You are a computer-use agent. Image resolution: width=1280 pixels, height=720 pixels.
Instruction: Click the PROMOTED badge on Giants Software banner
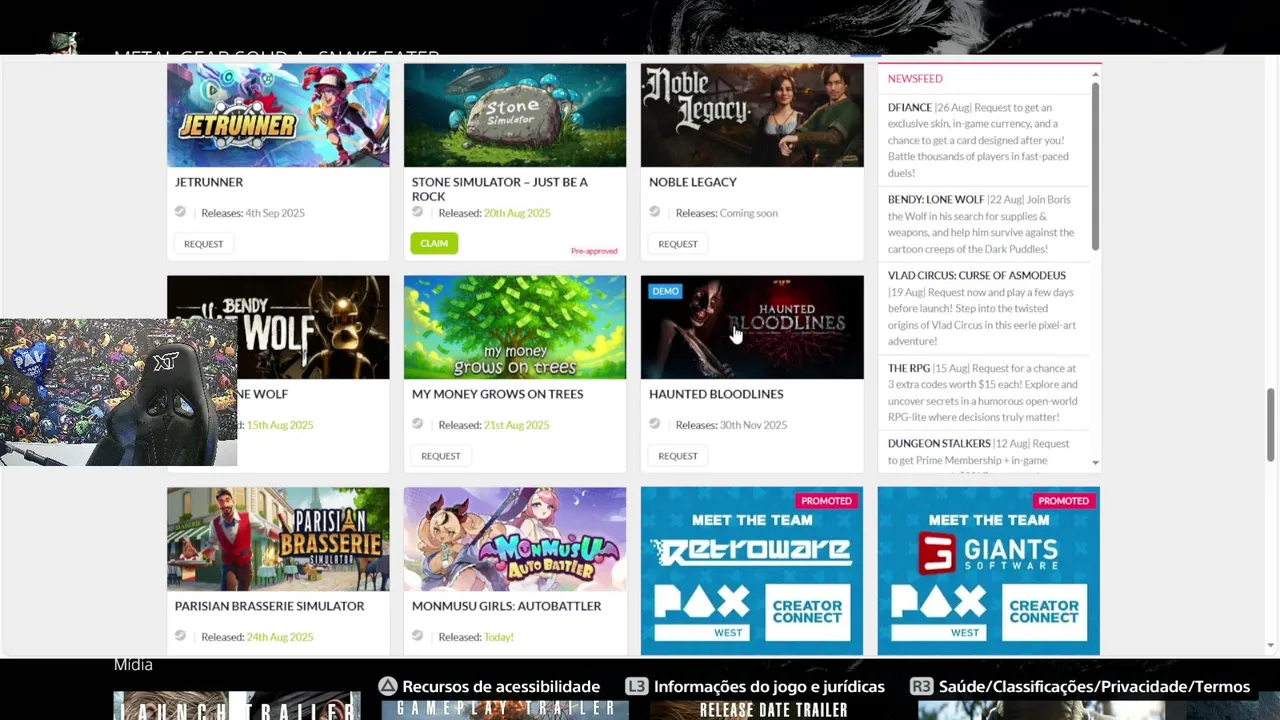(1064, 501)
